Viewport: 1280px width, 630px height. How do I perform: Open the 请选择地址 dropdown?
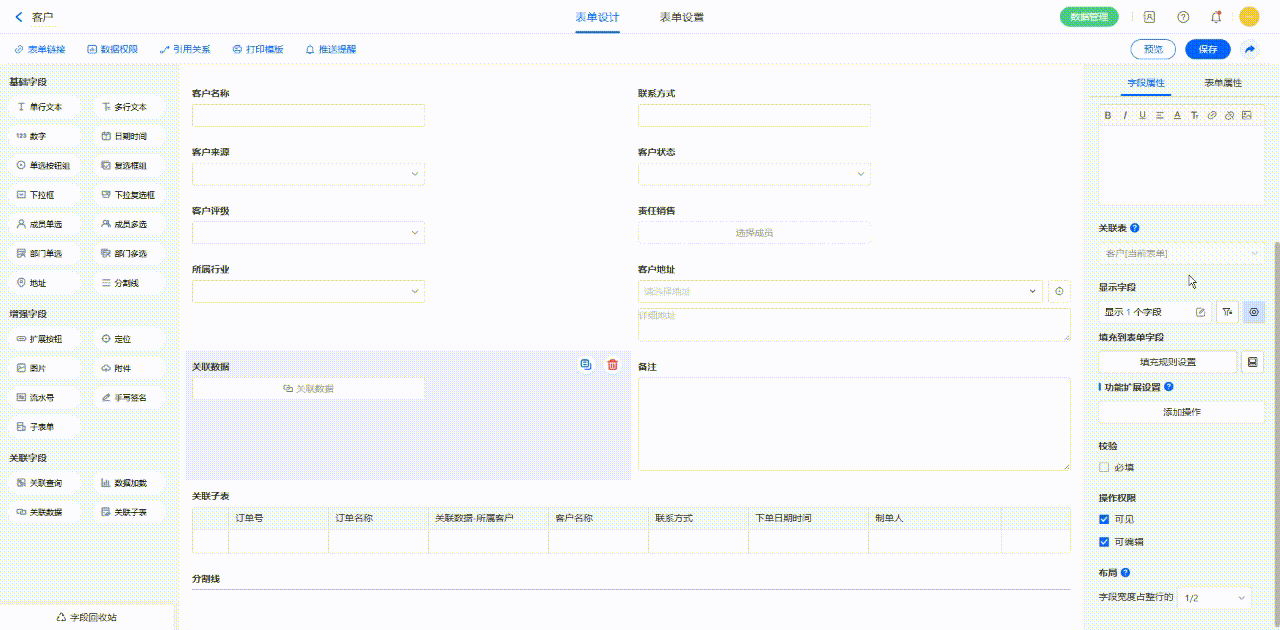click(x=840, y=291)
